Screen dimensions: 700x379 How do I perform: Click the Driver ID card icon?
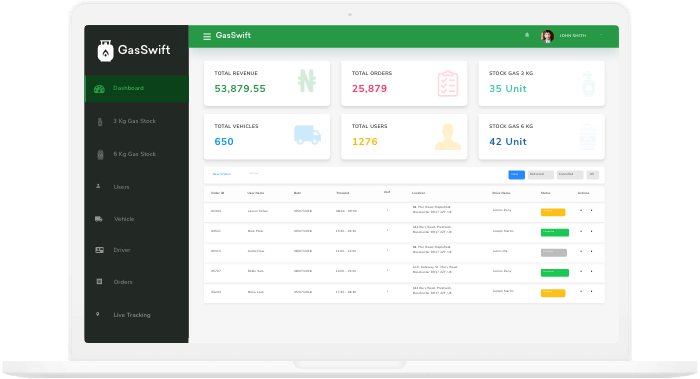tap(99, 250)
